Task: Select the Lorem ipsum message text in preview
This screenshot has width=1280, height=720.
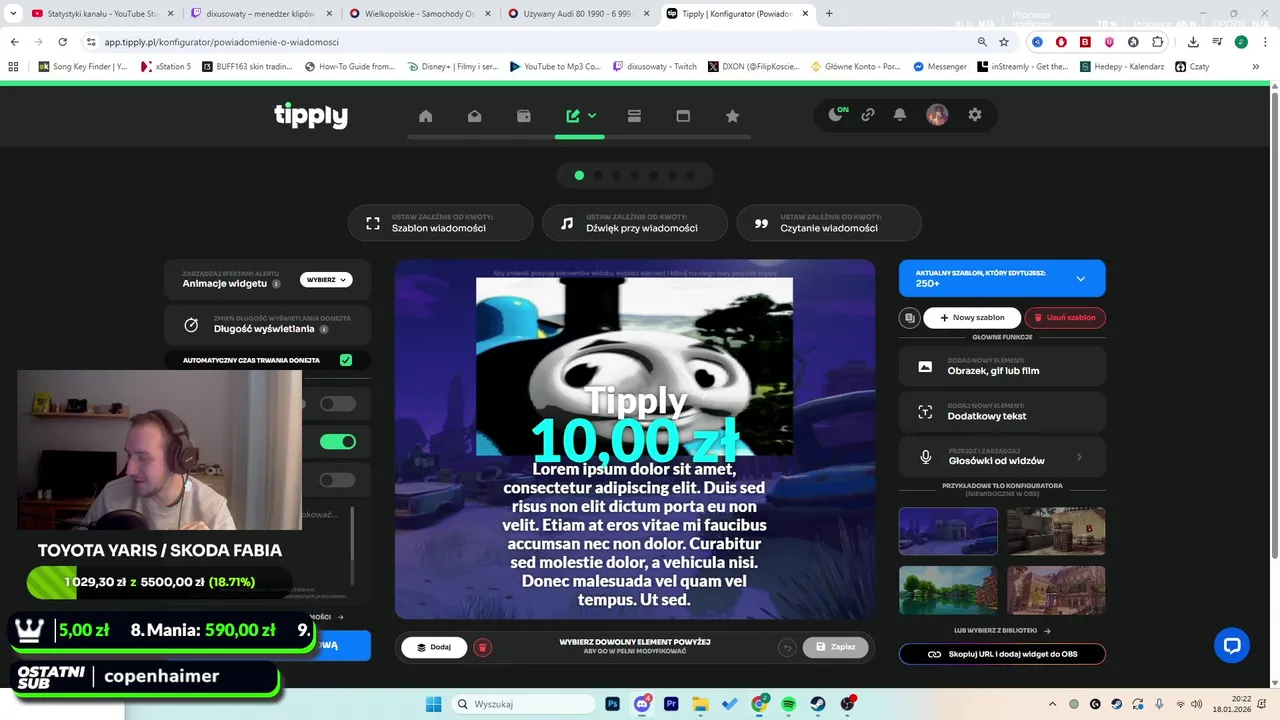Action: coord(635,534)
